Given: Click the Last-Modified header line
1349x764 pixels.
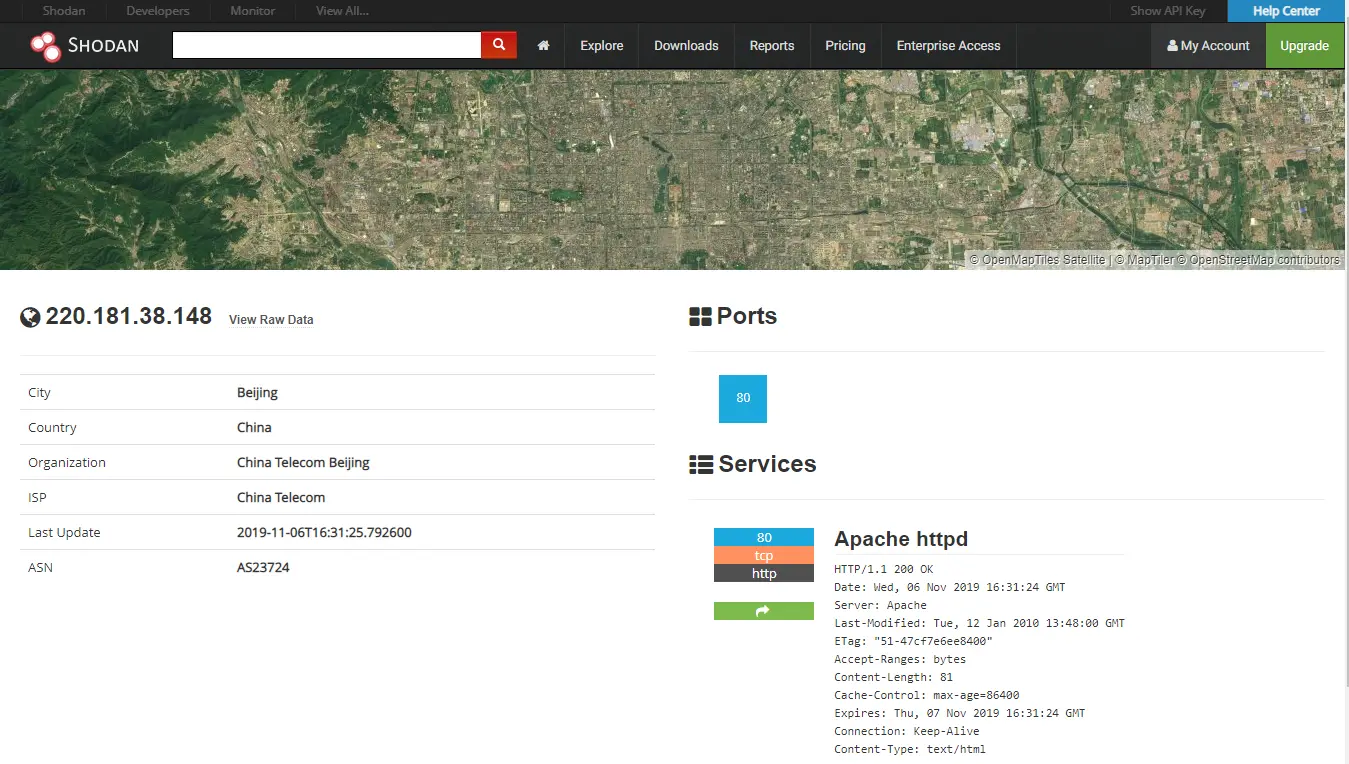Looking at the screenshot, I should [979, 623].
